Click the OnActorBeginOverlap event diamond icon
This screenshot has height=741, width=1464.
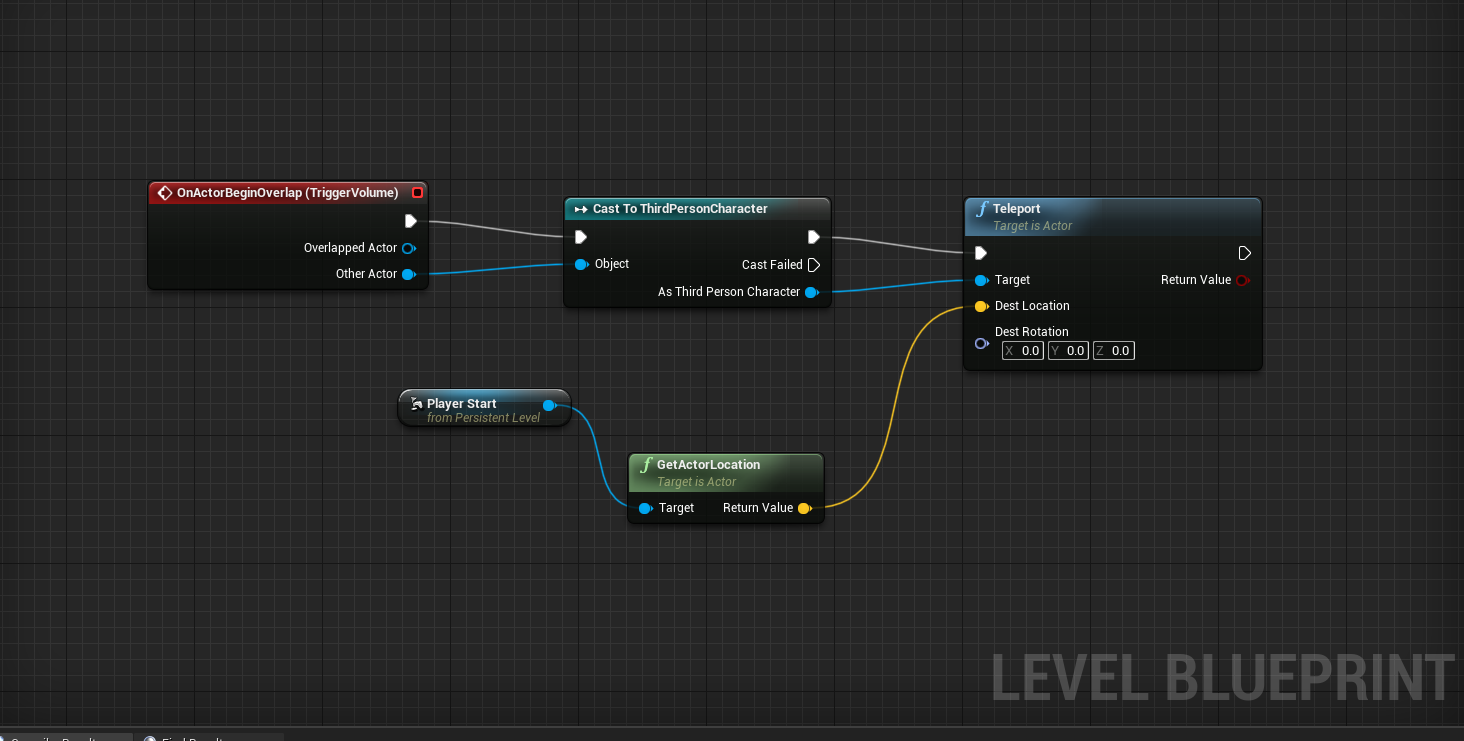click(x=165, y=193)
